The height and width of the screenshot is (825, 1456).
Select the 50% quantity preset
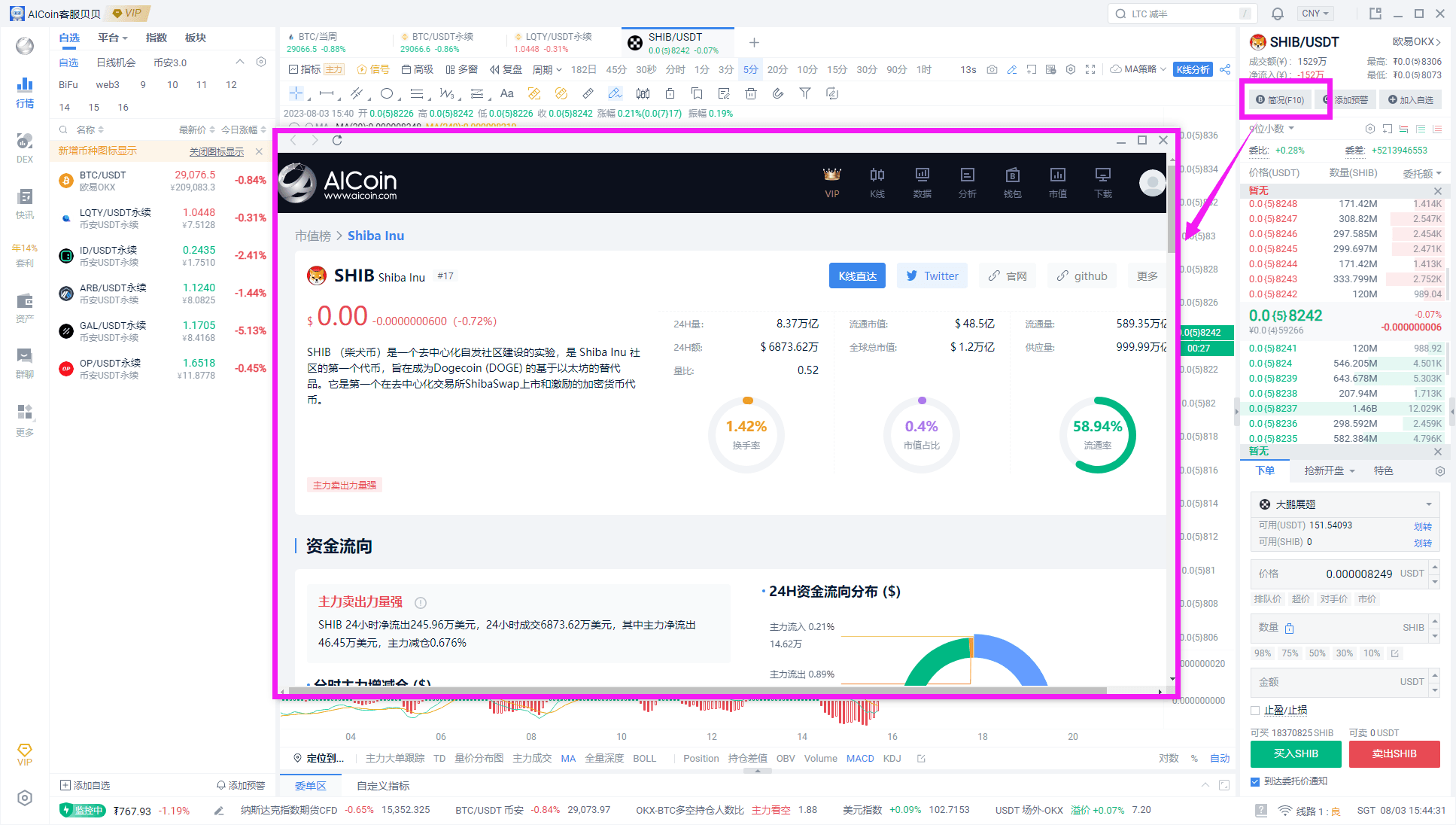pyautogui.click(x=1317, y=653)
